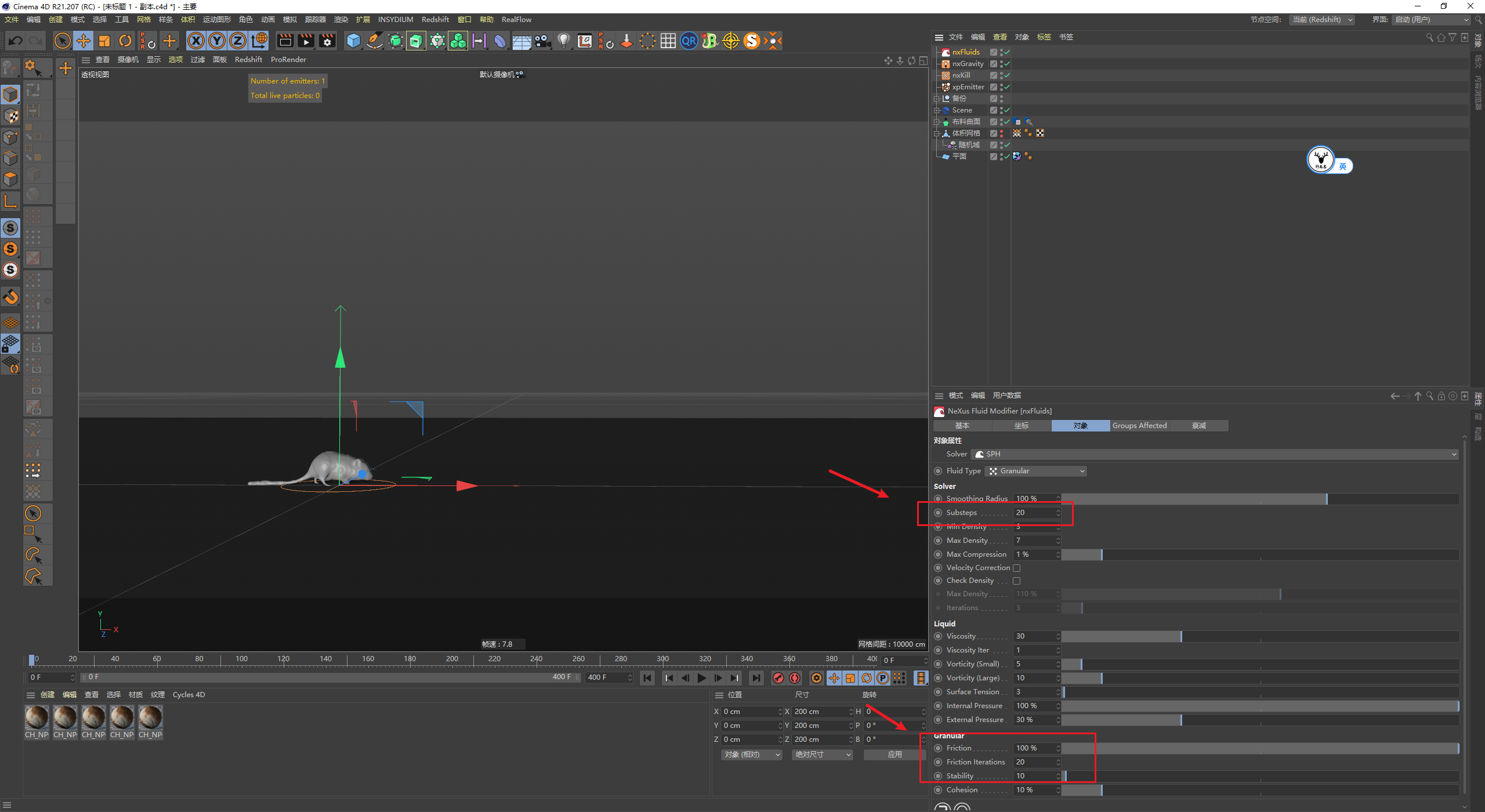Open the Render Settings clapperboard gear icon

328,41
